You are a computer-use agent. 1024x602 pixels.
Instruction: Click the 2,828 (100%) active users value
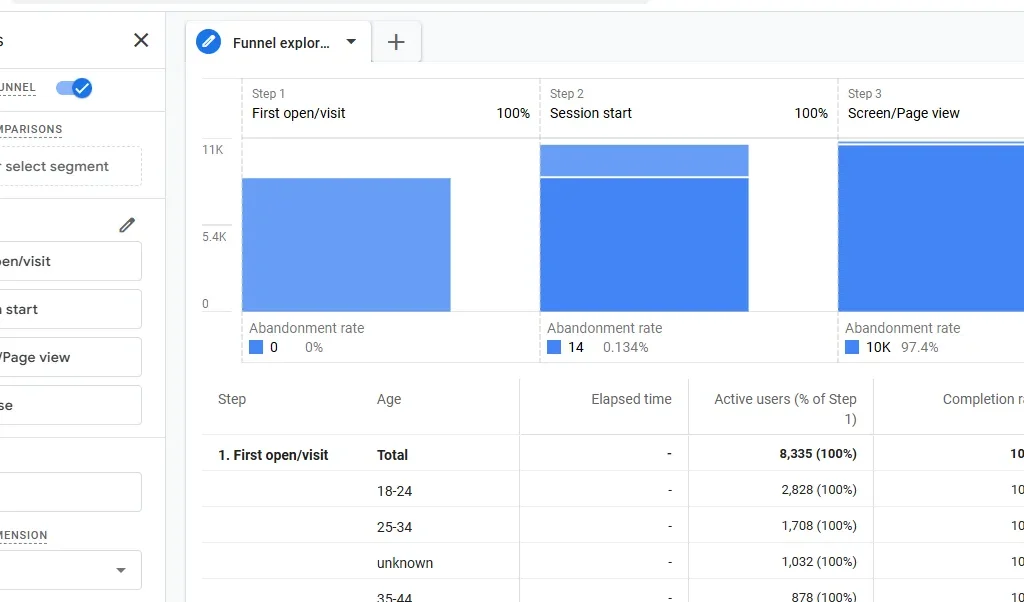pos(819,490)
